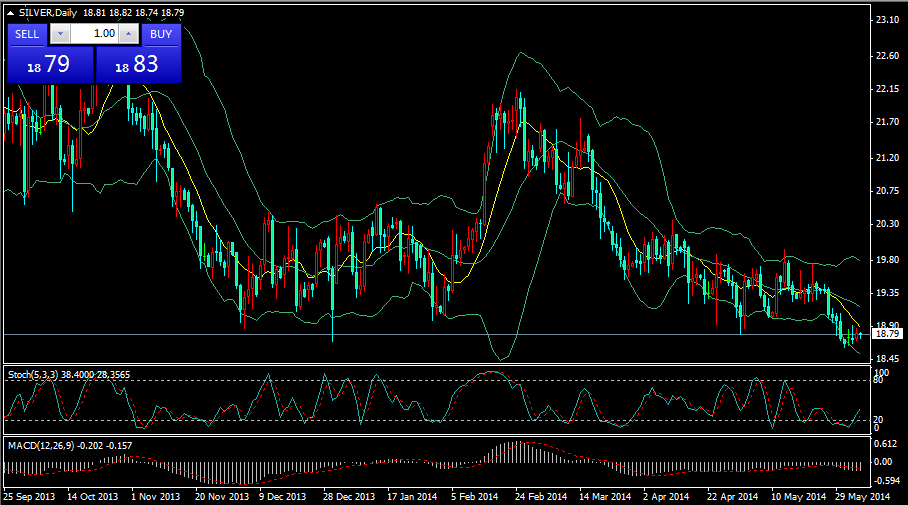Click the 19.35 price scale value

(887, 292)
